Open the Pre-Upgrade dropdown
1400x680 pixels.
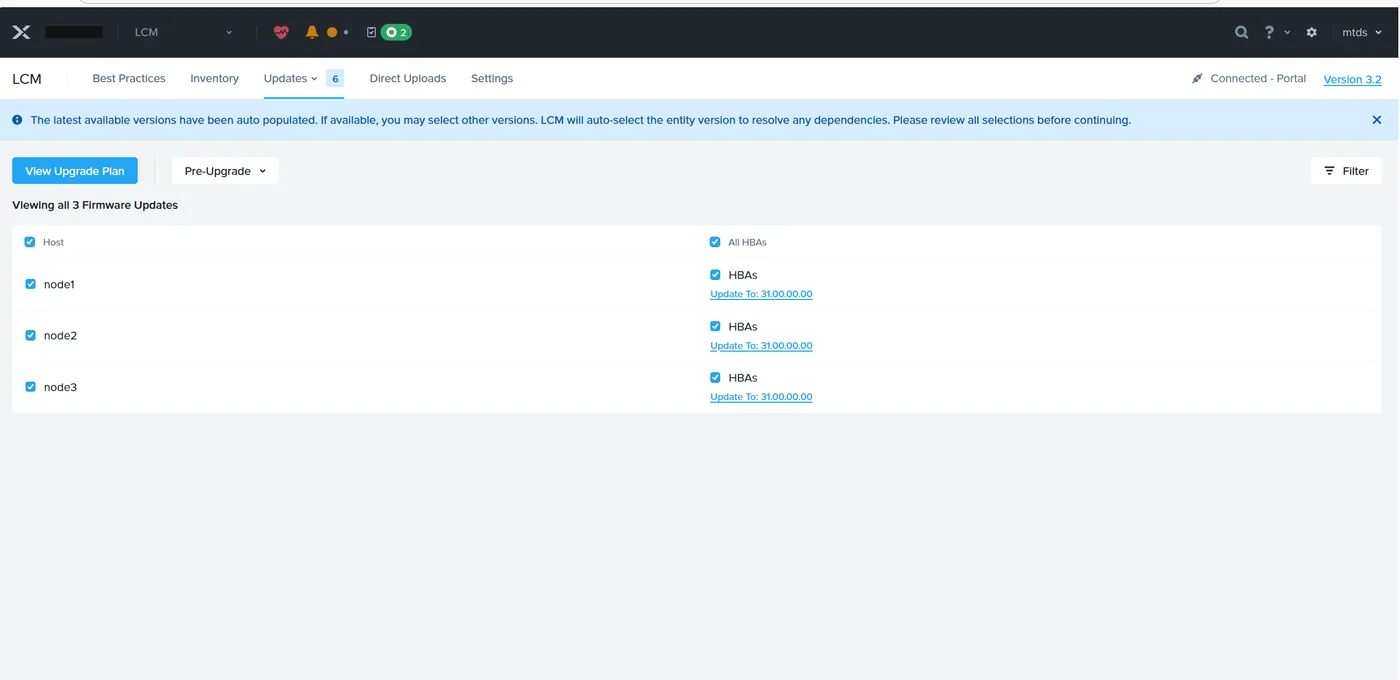click(225, 171)
